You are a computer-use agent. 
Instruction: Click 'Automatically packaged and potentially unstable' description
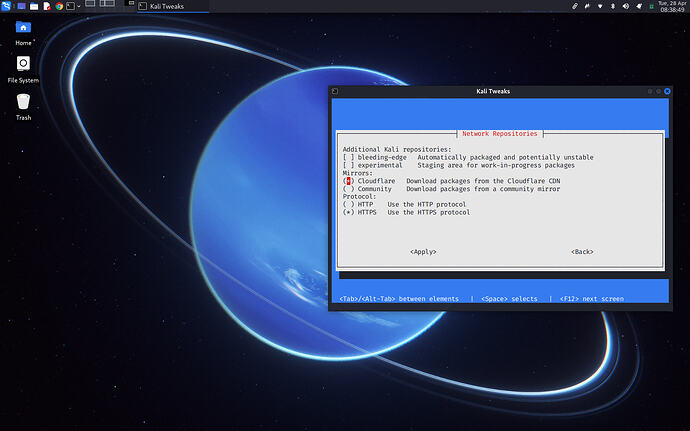click(x=505, y=157)
